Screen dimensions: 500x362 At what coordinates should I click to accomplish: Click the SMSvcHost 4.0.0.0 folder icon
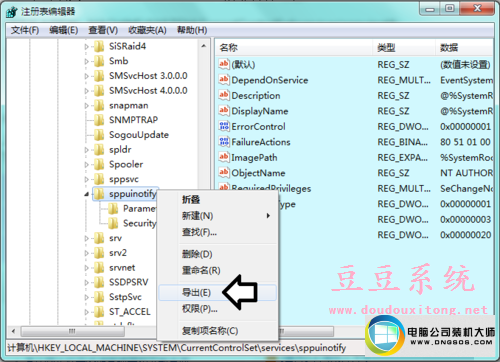click(99, 90)
